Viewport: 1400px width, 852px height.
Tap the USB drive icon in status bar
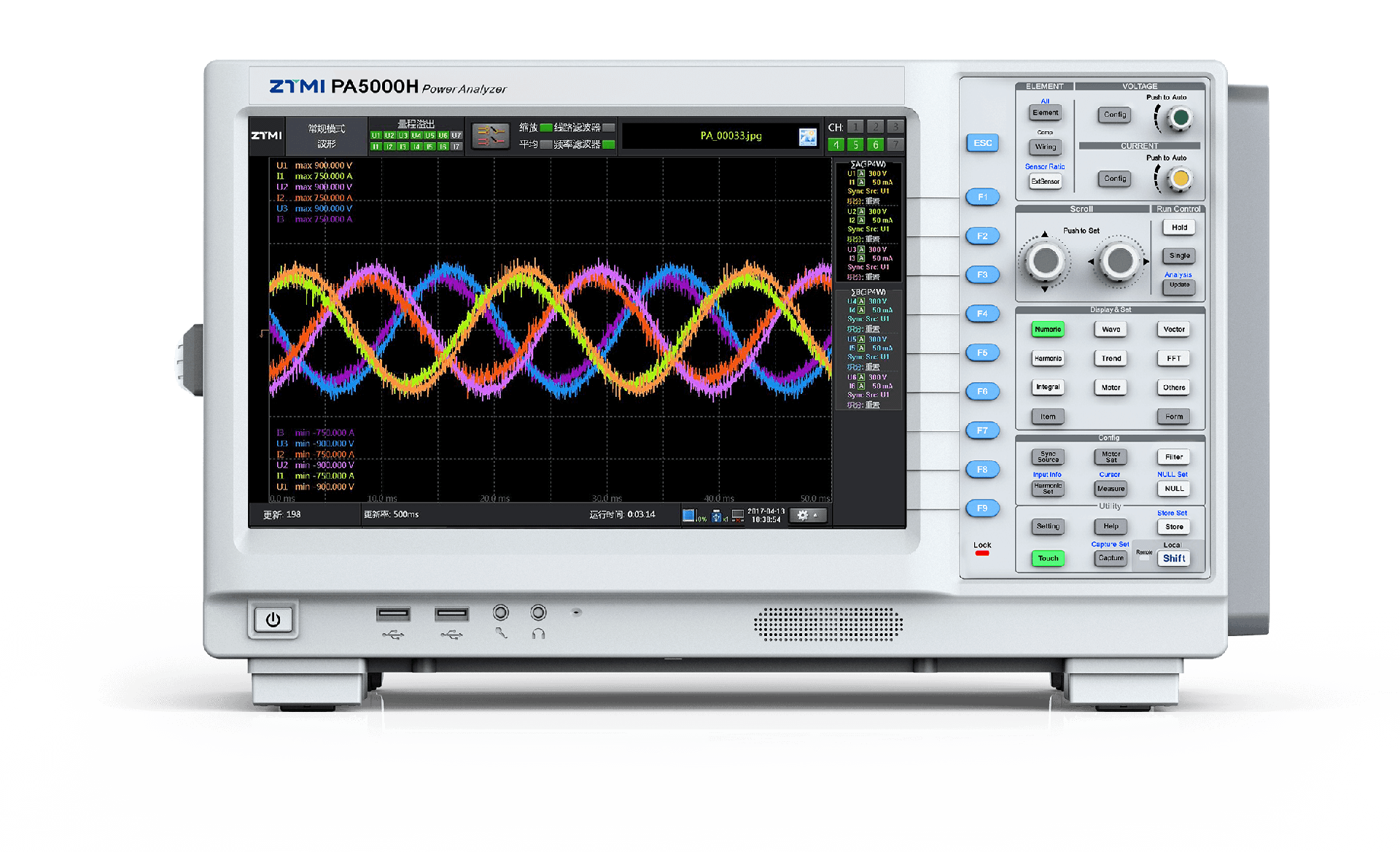(717, 516)
